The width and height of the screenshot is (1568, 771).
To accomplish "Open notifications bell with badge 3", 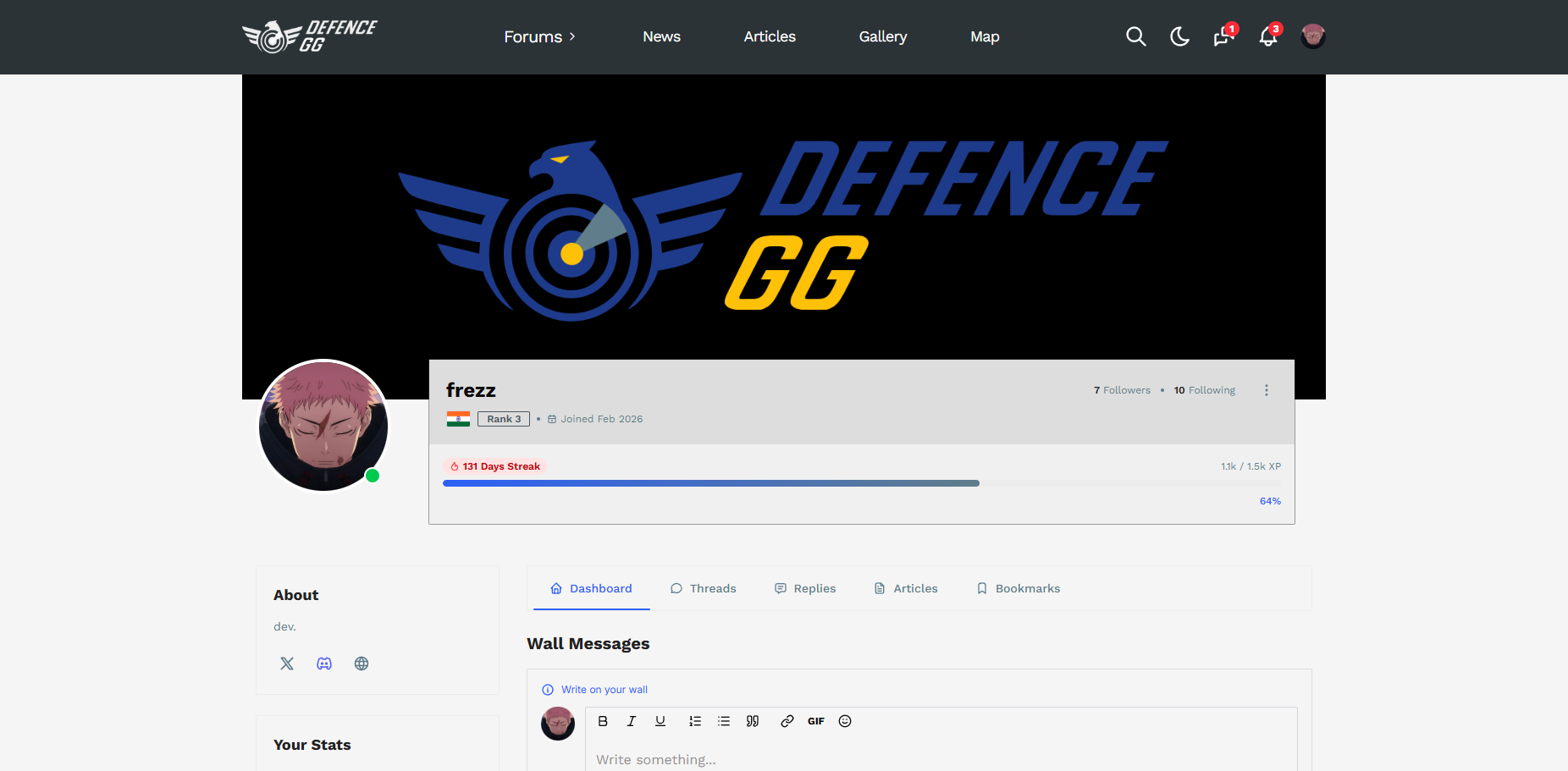I will (x=1269, y=36).
